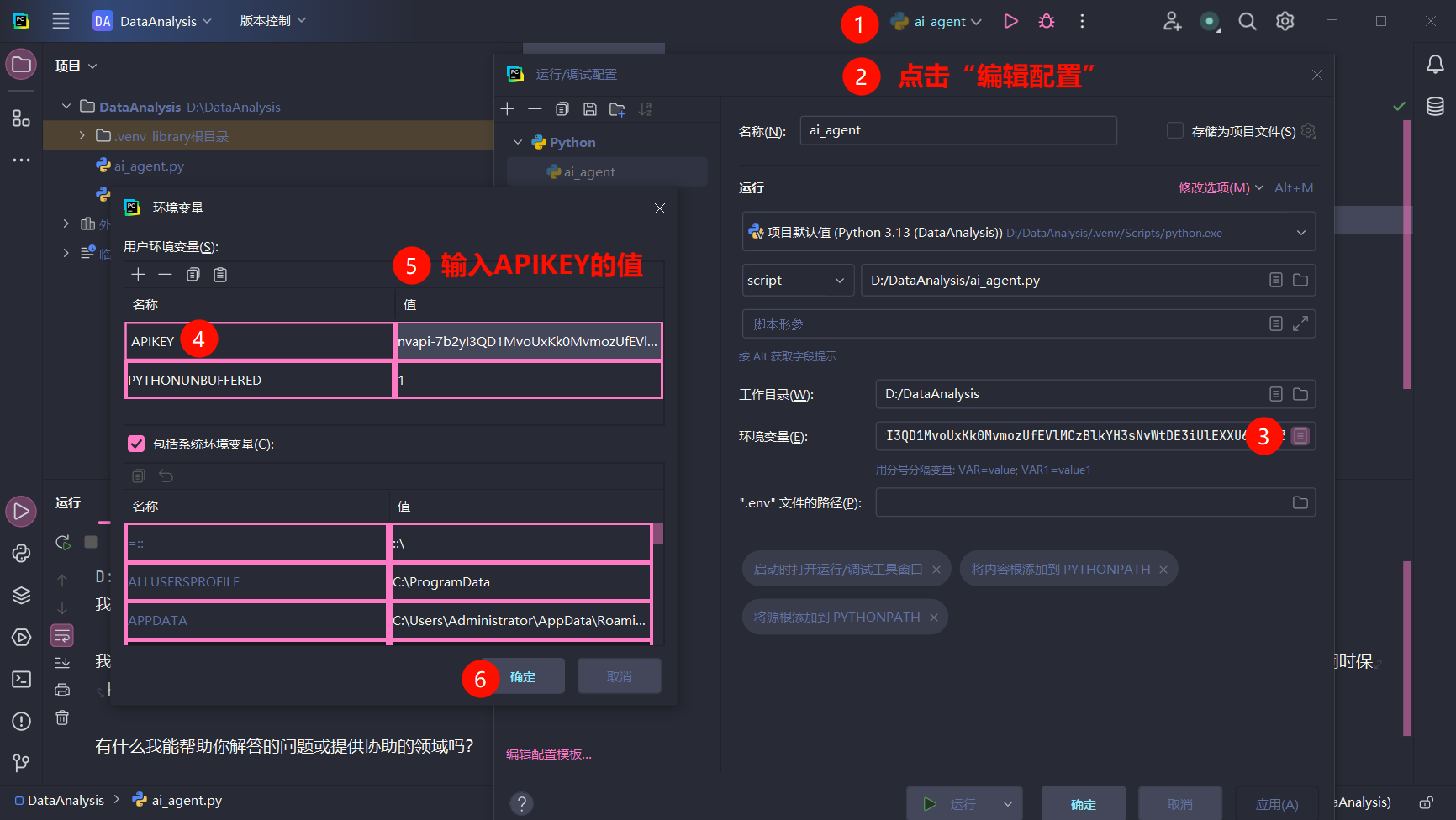1456x820 pixels.
Task: Remove the add content roots to PYTHONPATH chip
Action: 1163,570
